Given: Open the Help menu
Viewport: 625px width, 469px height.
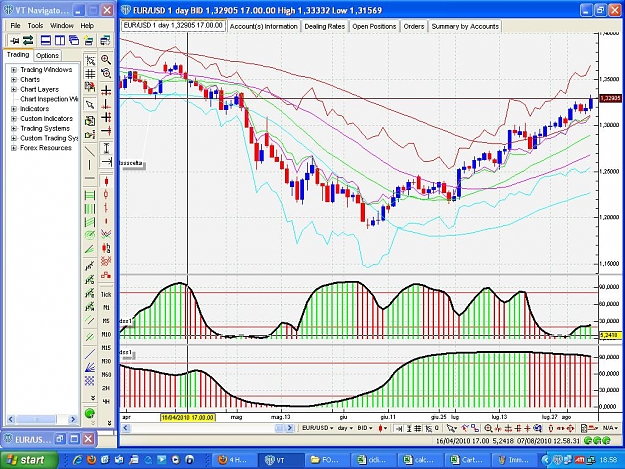Looking at the screenshot, I should pyautogui.click(x=87, y=26).
